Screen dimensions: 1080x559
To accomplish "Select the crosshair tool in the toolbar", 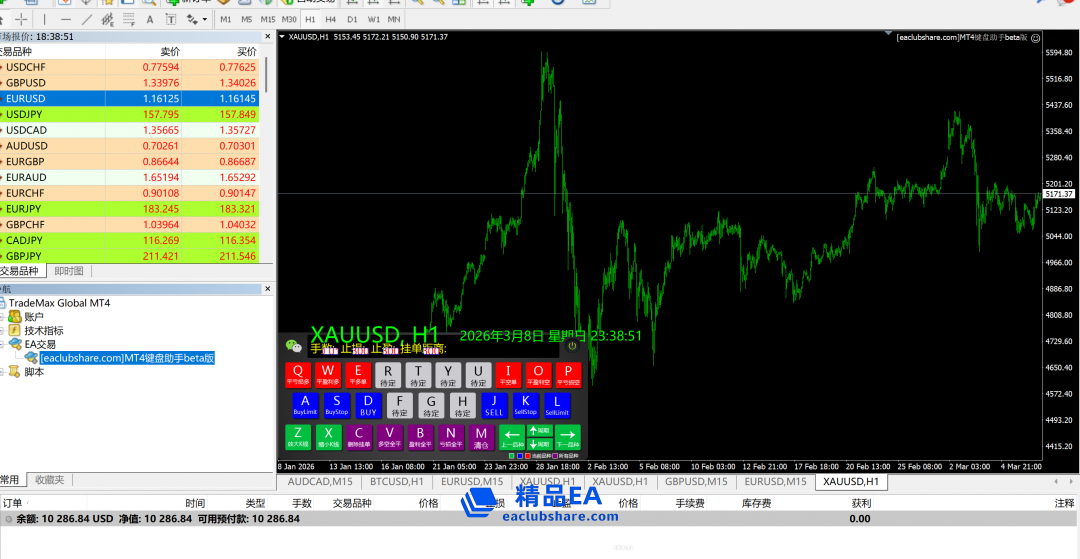I will [21, 19].
